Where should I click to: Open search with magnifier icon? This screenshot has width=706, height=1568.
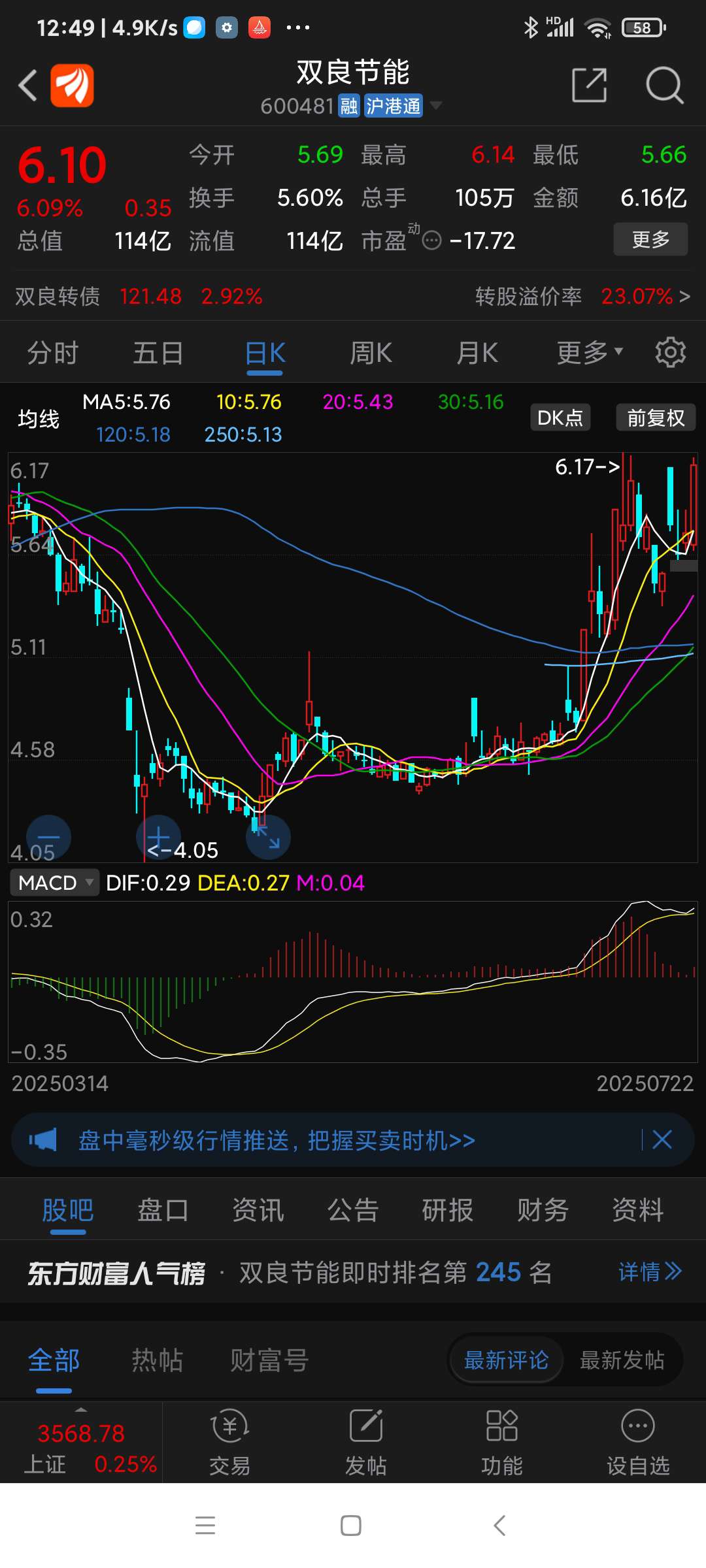coord(664,85)
